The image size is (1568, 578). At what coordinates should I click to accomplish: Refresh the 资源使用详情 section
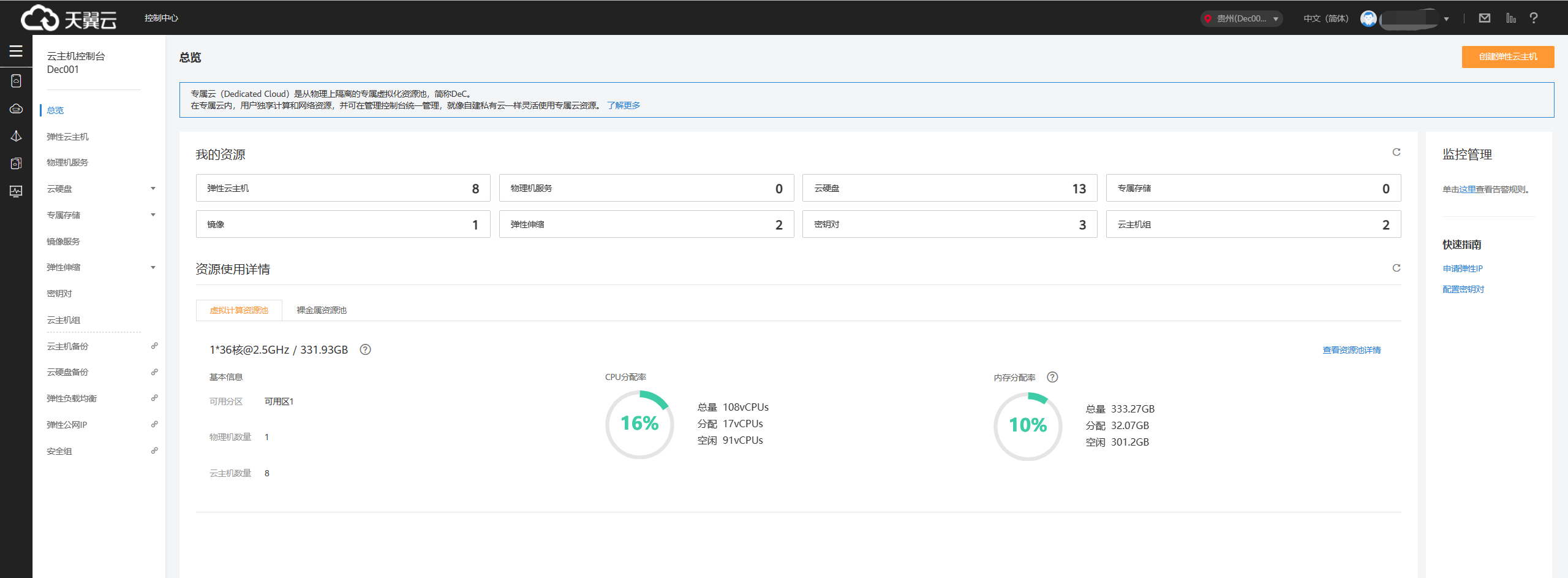click(x=1396, y=268)
